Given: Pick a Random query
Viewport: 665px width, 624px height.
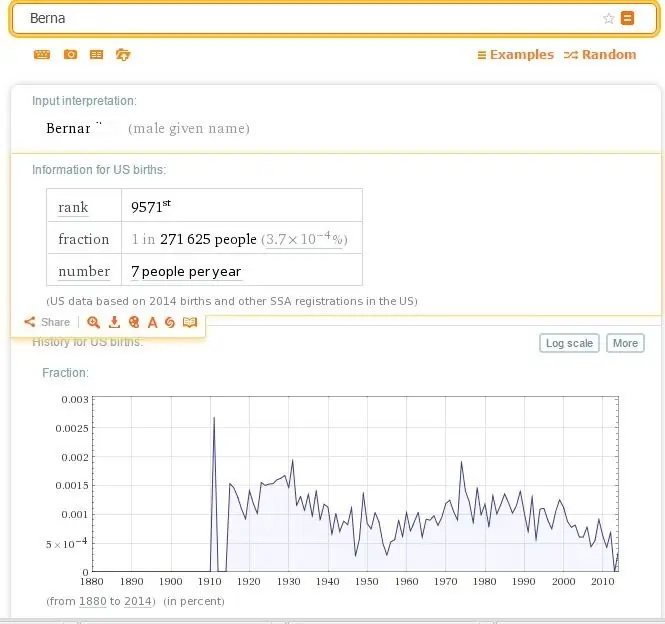Looking at the screenshot, I should [x=600, y=55].
